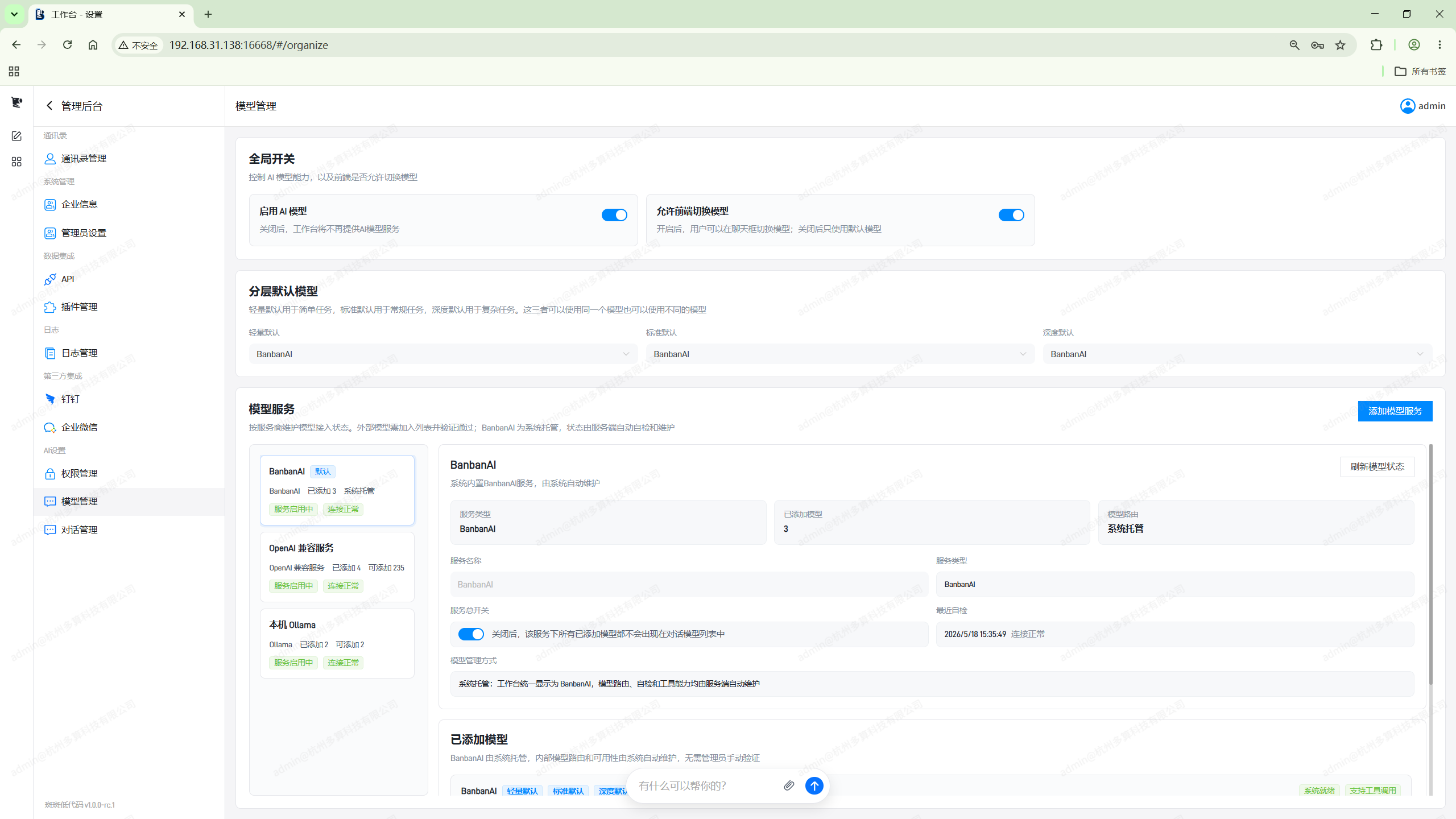Viewport: 1456px width, 819px height.
Task: Click the 添加模型服务 button
Action: coord(1395,411)
